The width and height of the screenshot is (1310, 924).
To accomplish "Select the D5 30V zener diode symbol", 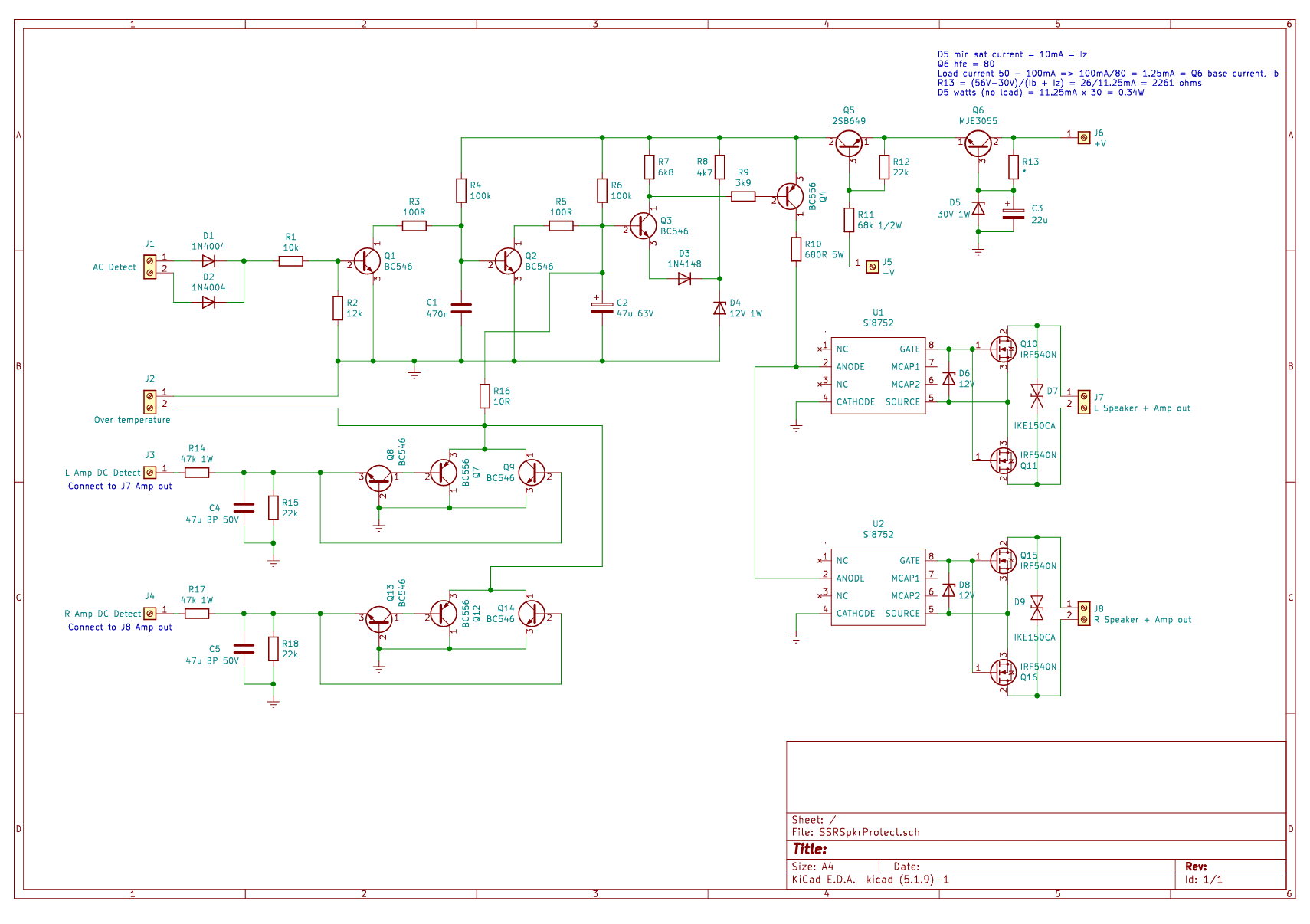I will (x=978, y=208).
